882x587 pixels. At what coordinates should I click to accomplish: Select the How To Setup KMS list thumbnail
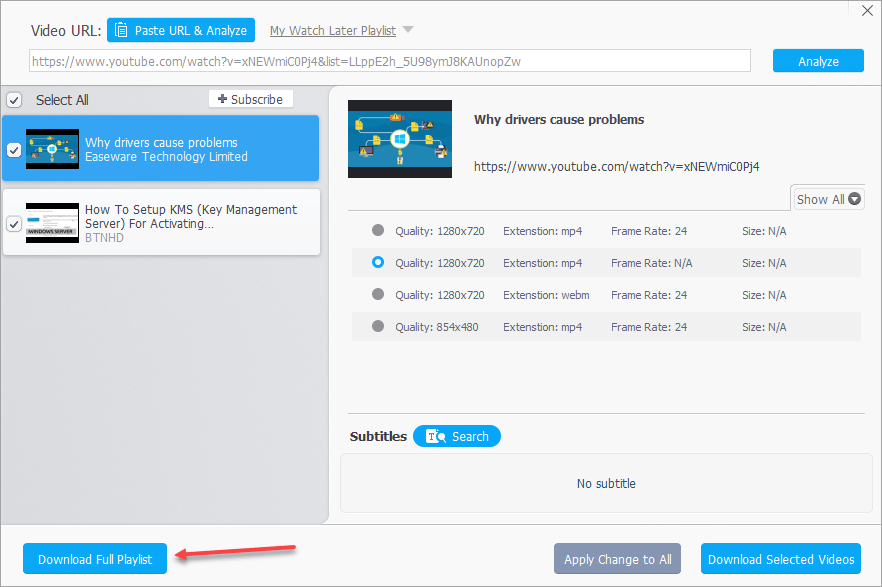click(x=52, y=223)
